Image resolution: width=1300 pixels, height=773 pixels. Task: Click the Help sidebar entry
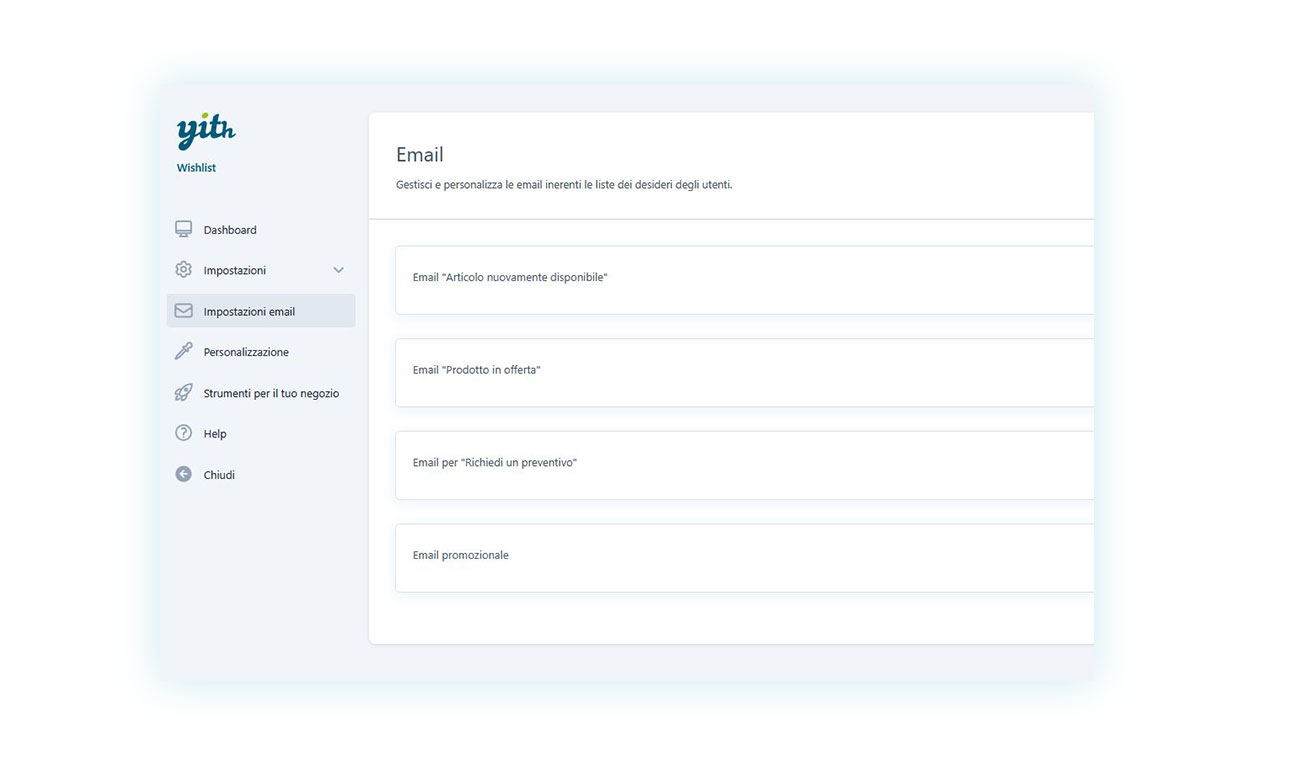click(x=214, y=433)
